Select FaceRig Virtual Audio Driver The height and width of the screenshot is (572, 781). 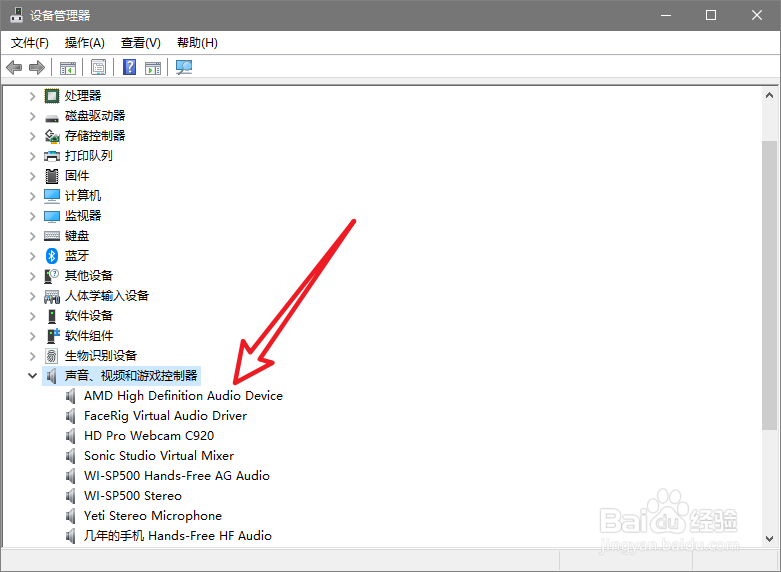point(165,416)
